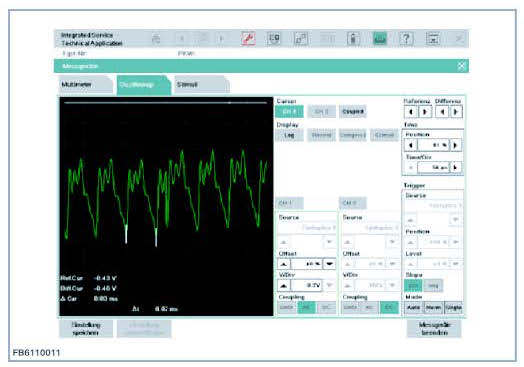524x367 pixels.
Task: Move Reference cursor right with arrow button
Action: coord(425,112)
